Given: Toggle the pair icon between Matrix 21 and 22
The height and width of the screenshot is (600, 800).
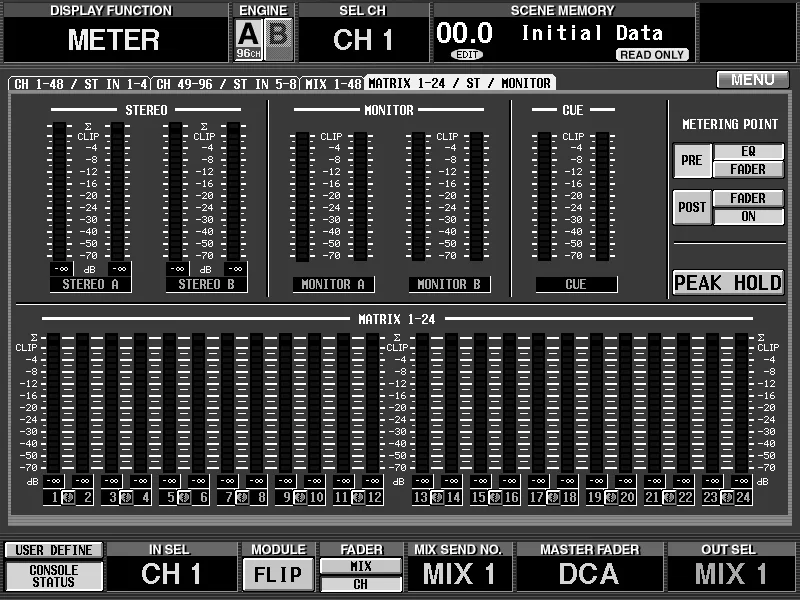Looking at the screenshot, I should click(670, 497).
